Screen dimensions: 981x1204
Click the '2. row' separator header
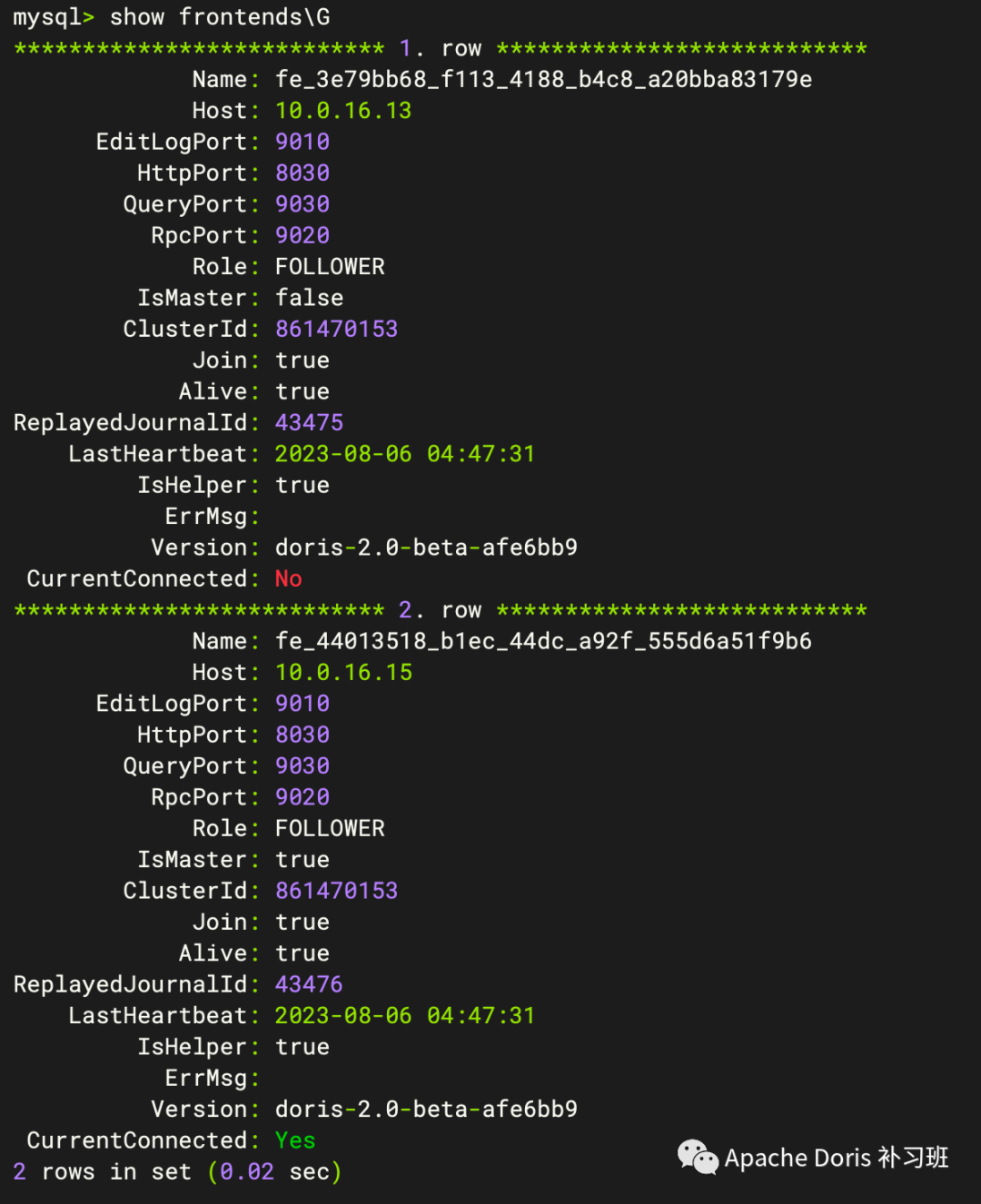point(441,610)
